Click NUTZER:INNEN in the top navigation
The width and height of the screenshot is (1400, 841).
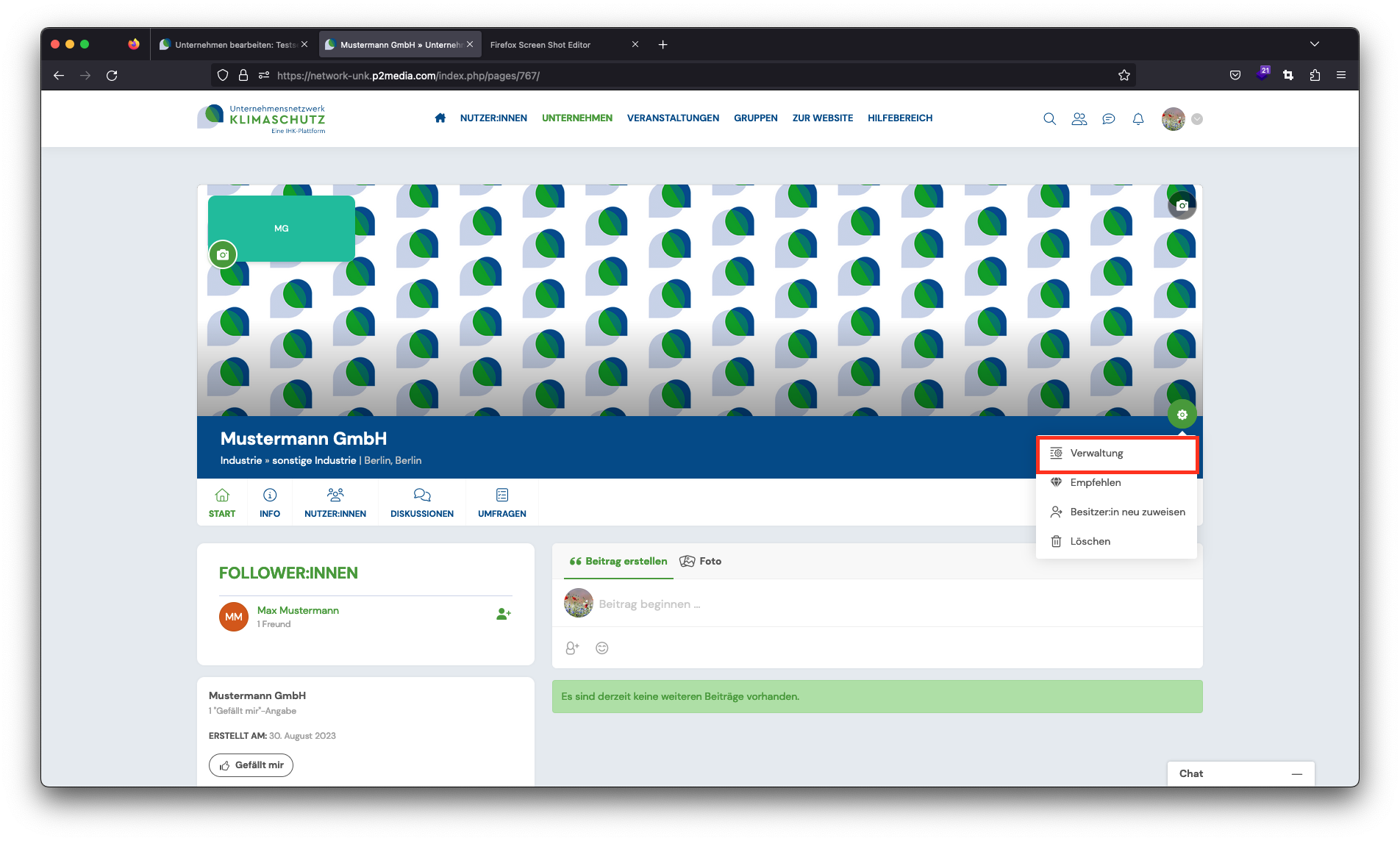(493, 118)
